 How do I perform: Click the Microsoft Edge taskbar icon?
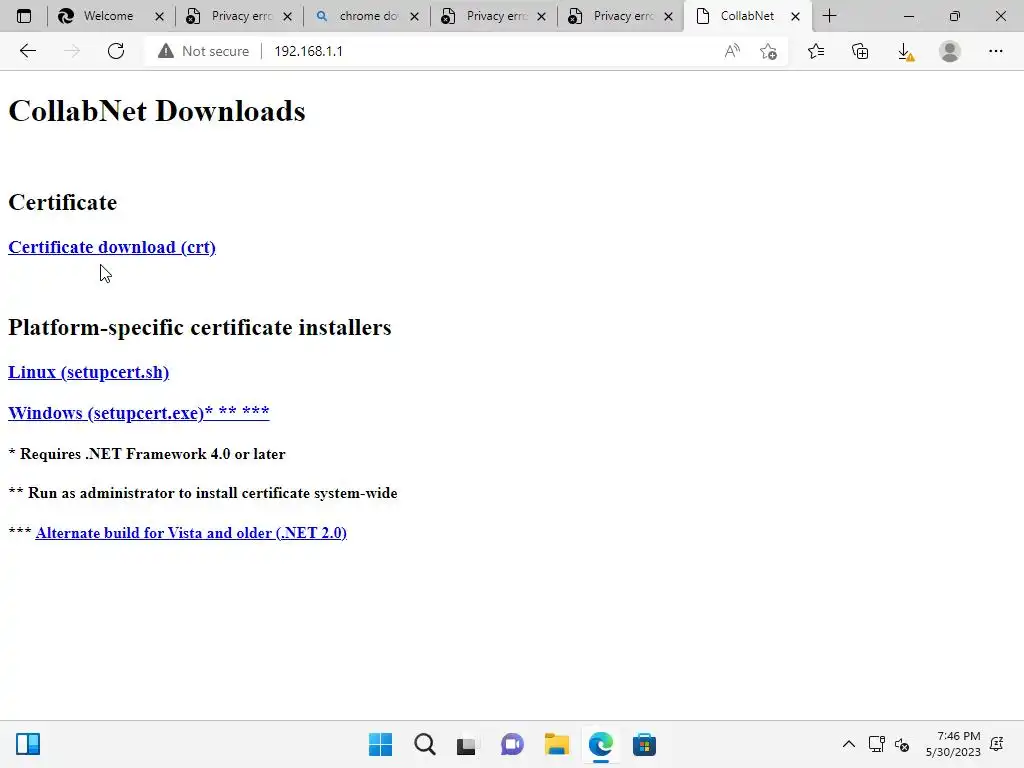click(x=600, y=744)
